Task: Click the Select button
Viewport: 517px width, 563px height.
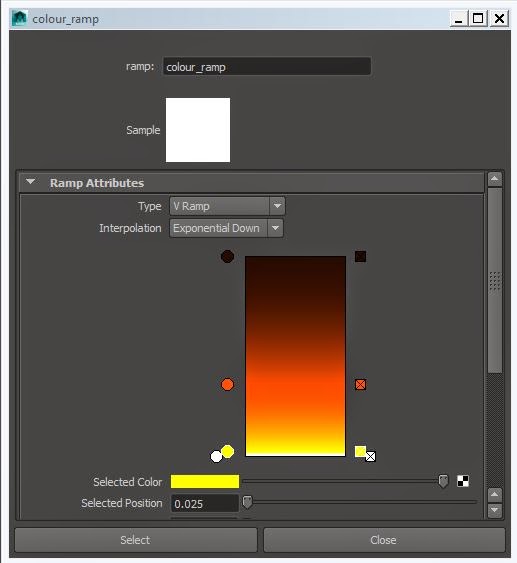Action: [136, 540]
